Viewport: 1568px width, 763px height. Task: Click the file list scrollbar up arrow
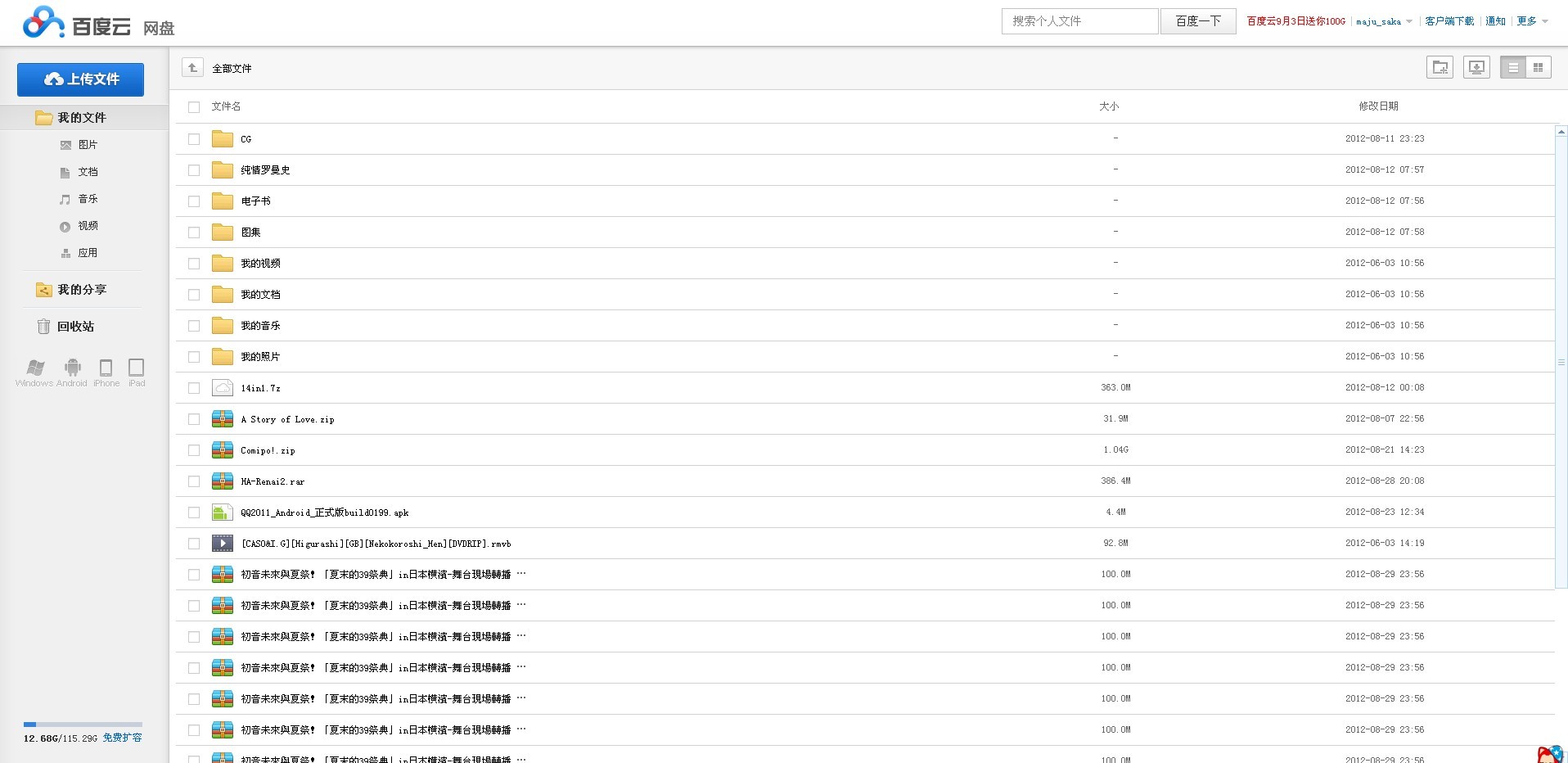1561,131
